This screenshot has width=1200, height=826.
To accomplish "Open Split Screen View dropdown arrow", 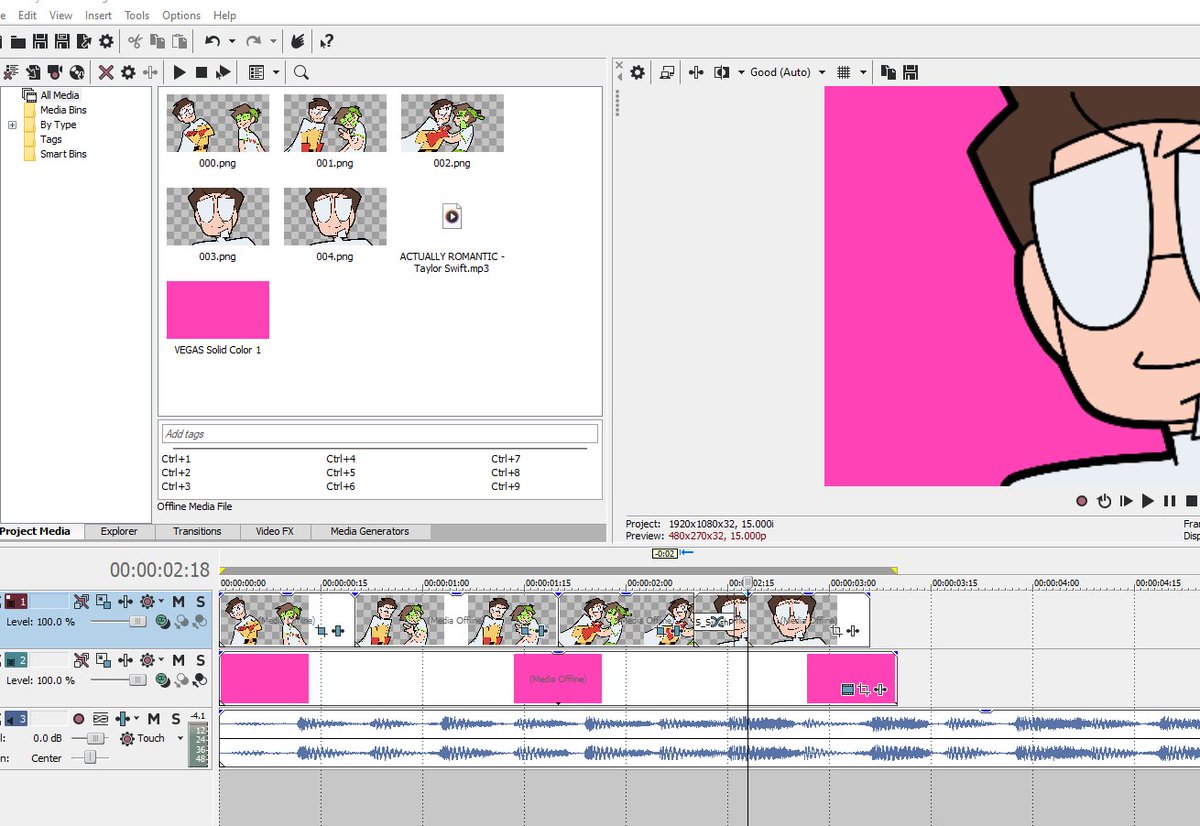I will [x=741, y=72].
